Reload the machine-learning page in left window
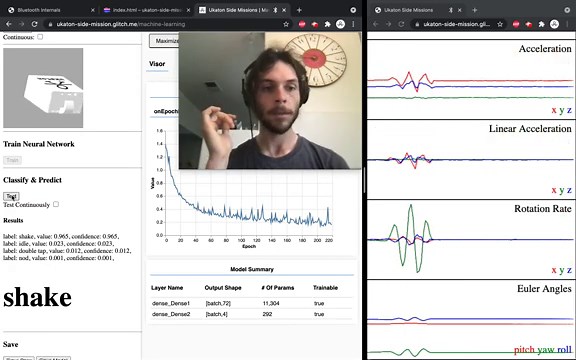Image resolution: width=576 pixels, height=360 pixels. [x=34, y=24]
